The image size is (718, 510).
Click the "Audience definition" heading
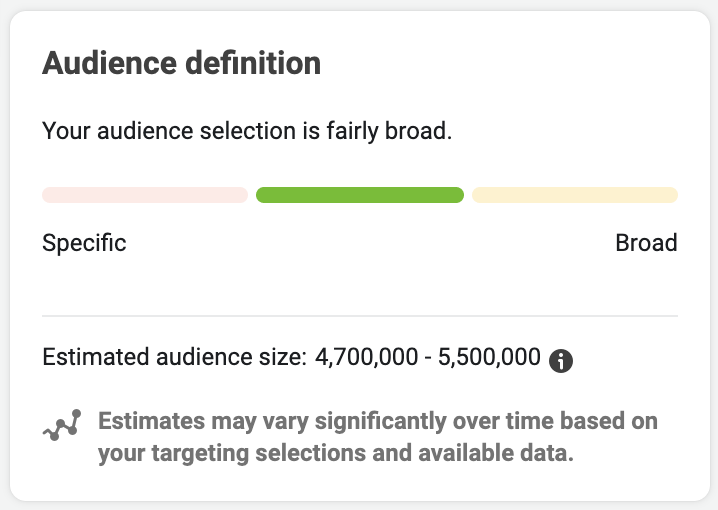click(182, 63)
